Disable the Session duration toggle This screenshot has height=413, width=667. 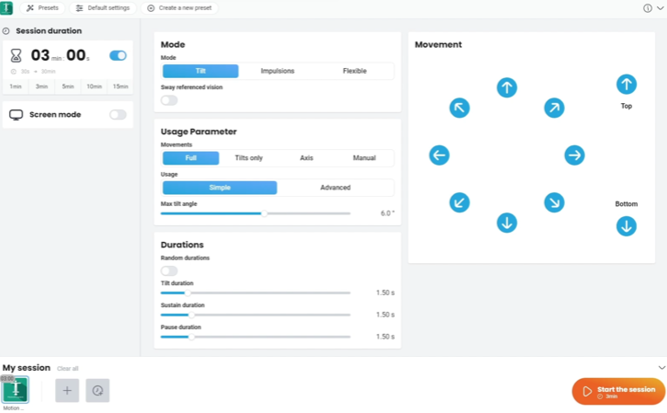pos(118,56)
